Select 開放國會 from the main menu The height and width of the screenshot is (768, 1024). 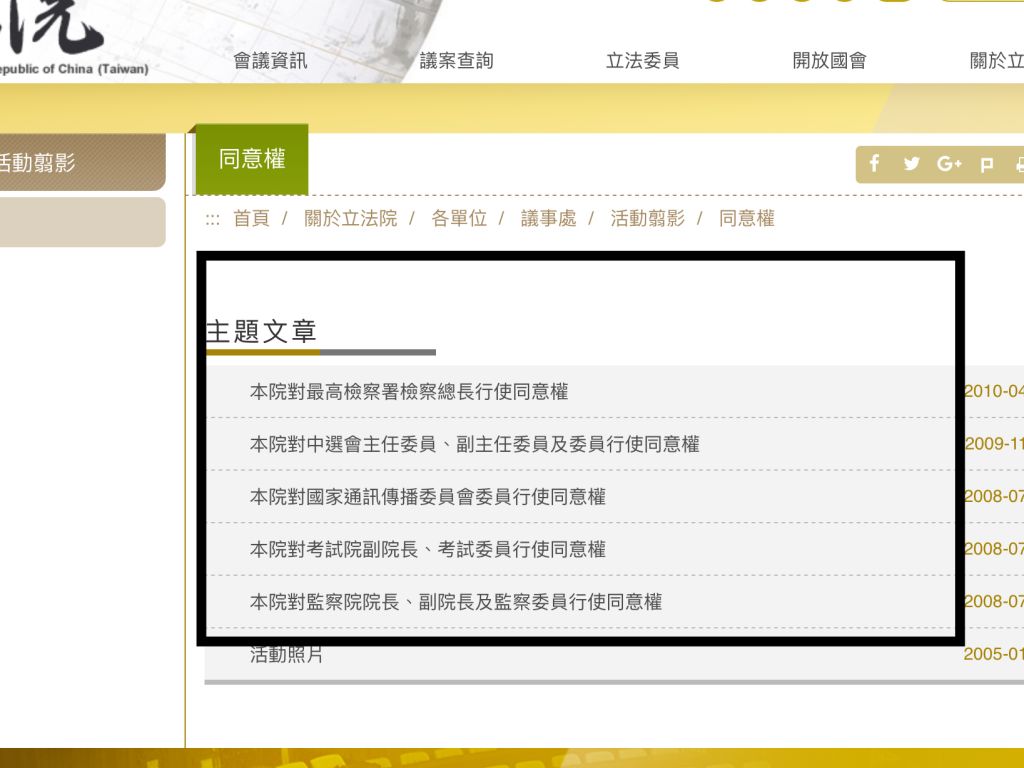pos(829,61)
